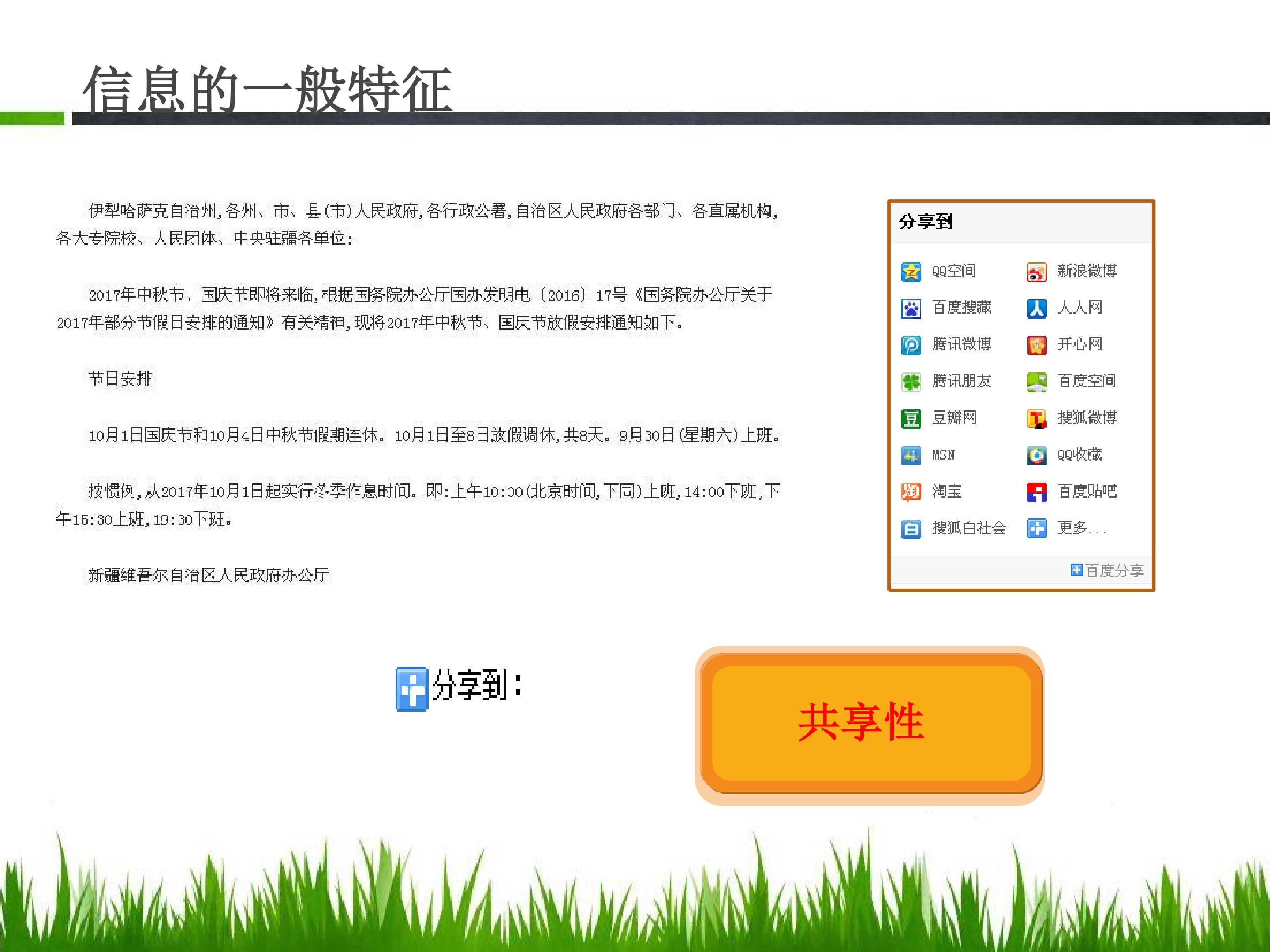Click the line starting 按惯例,从2017年10月1日

tap(433, 491)
